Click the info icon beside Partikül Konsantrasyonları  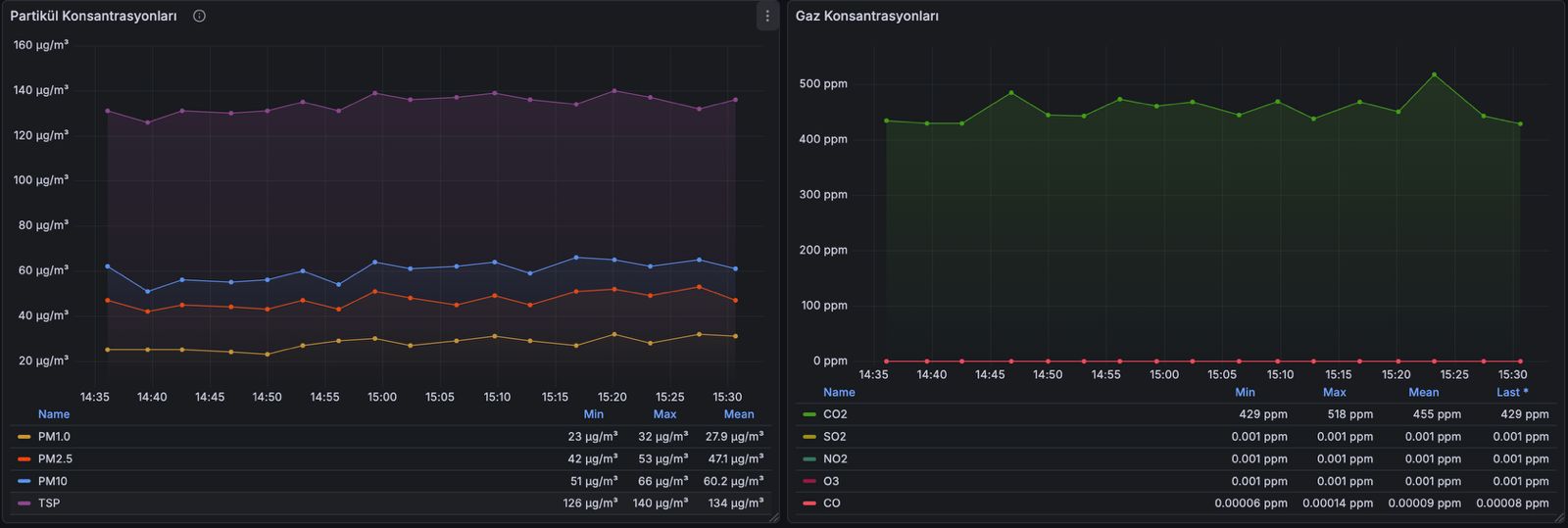pos(199,16)
